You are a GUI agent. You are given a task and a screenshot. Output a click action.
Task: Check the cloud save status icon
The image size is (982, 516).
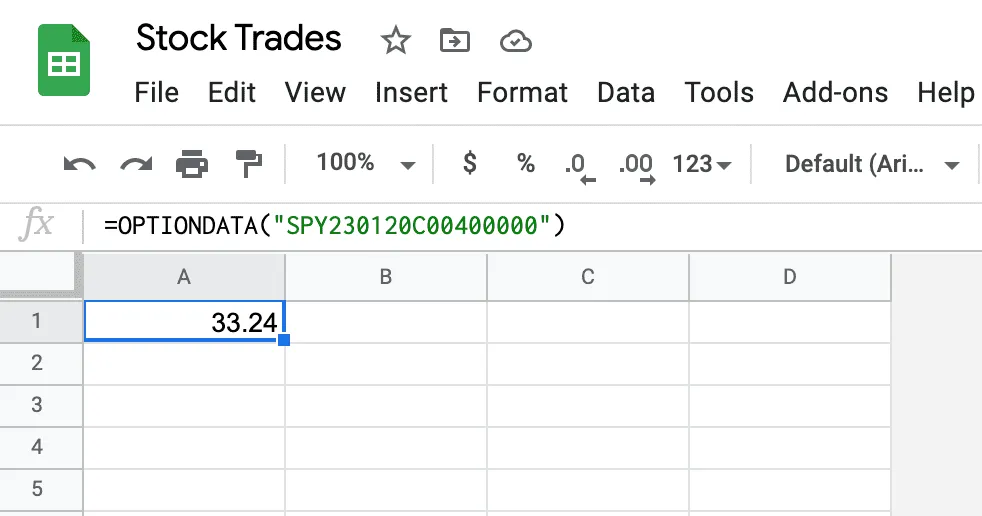click(515, 41)
